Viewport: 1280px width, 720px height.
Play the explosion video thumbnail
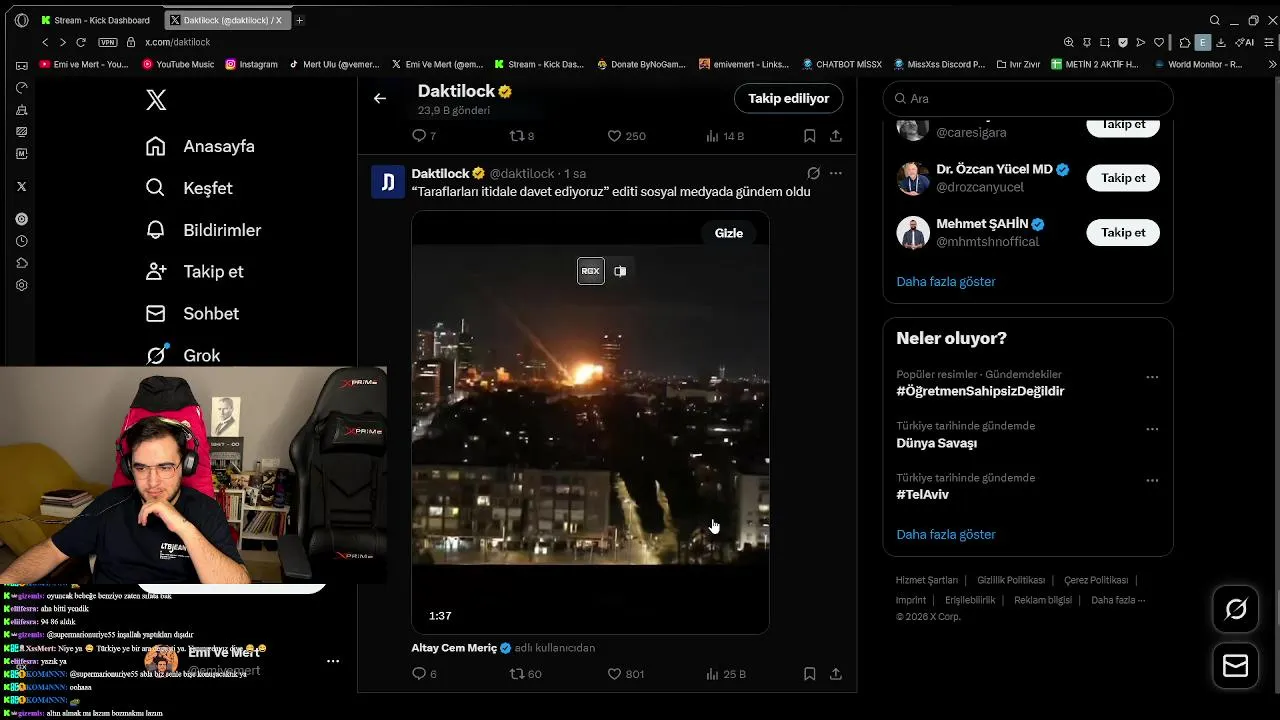590,422
